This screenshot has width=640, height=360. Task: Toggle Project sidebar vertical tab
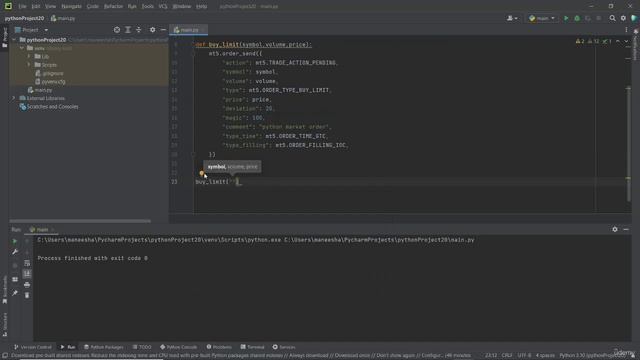tap(4, 38)
